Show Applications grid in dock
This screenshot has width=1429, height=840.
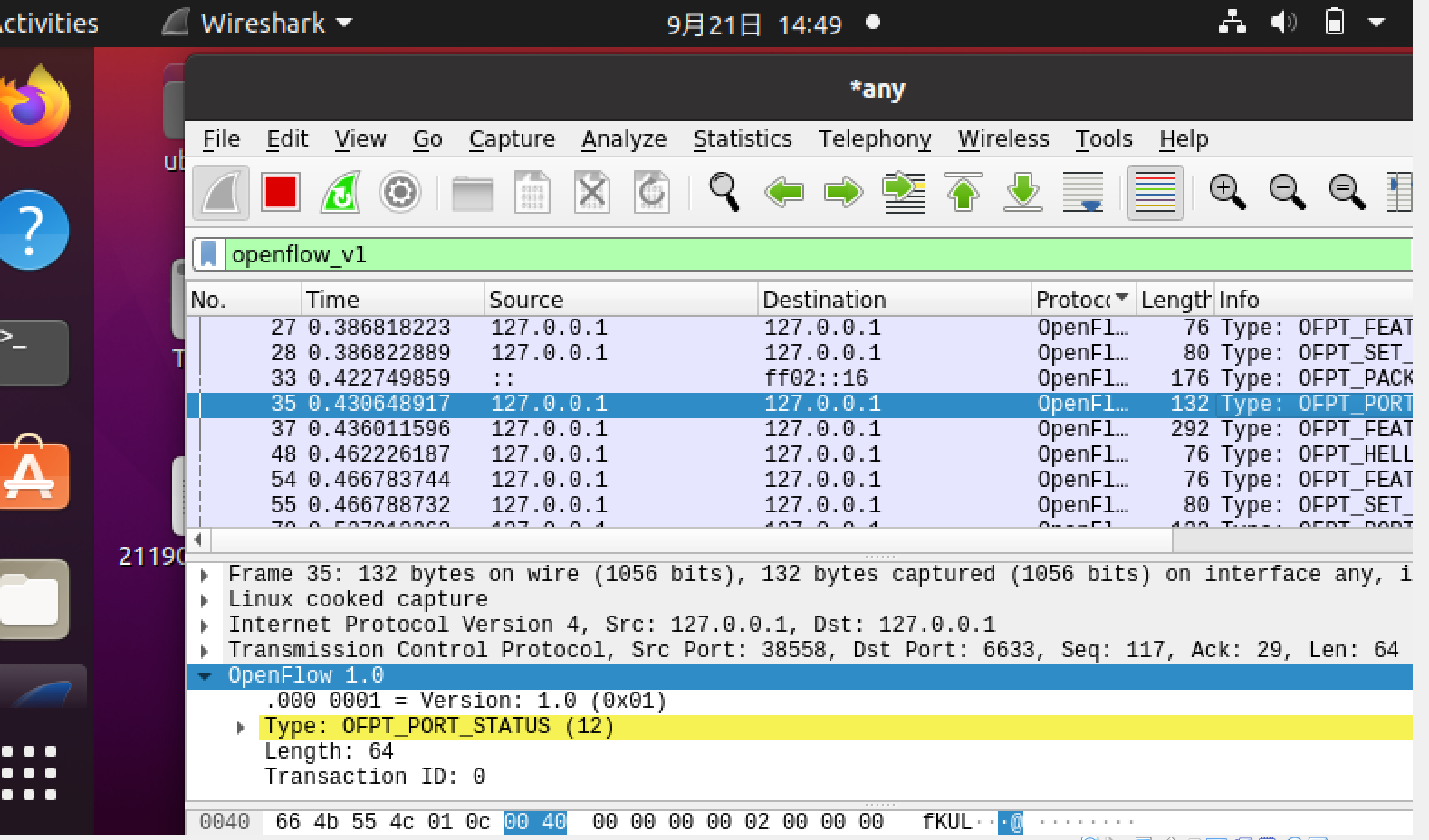29,773
